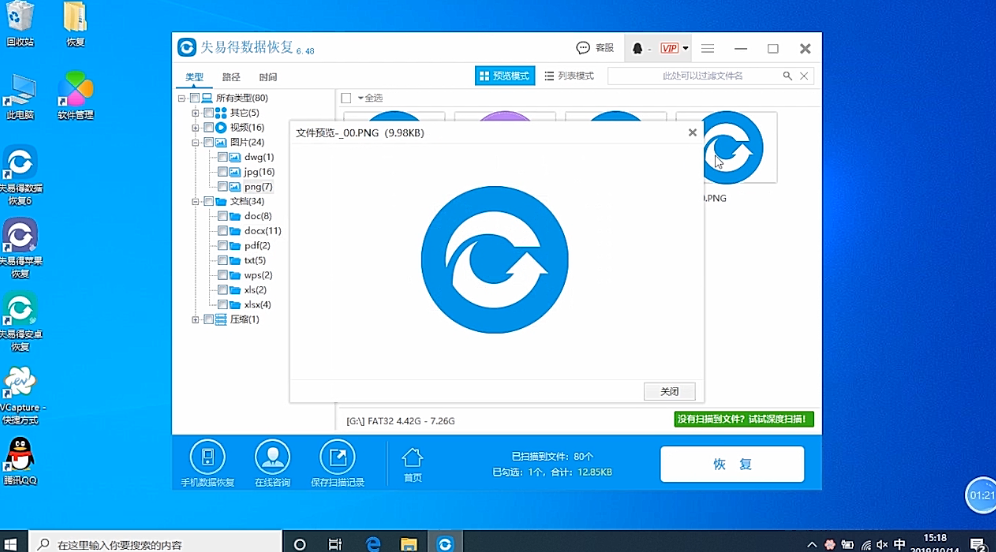Image resolution: width=996 pixels, height=552 pixels.
Task: Check the doc(8) checkbox
Action: click(222, 216)
